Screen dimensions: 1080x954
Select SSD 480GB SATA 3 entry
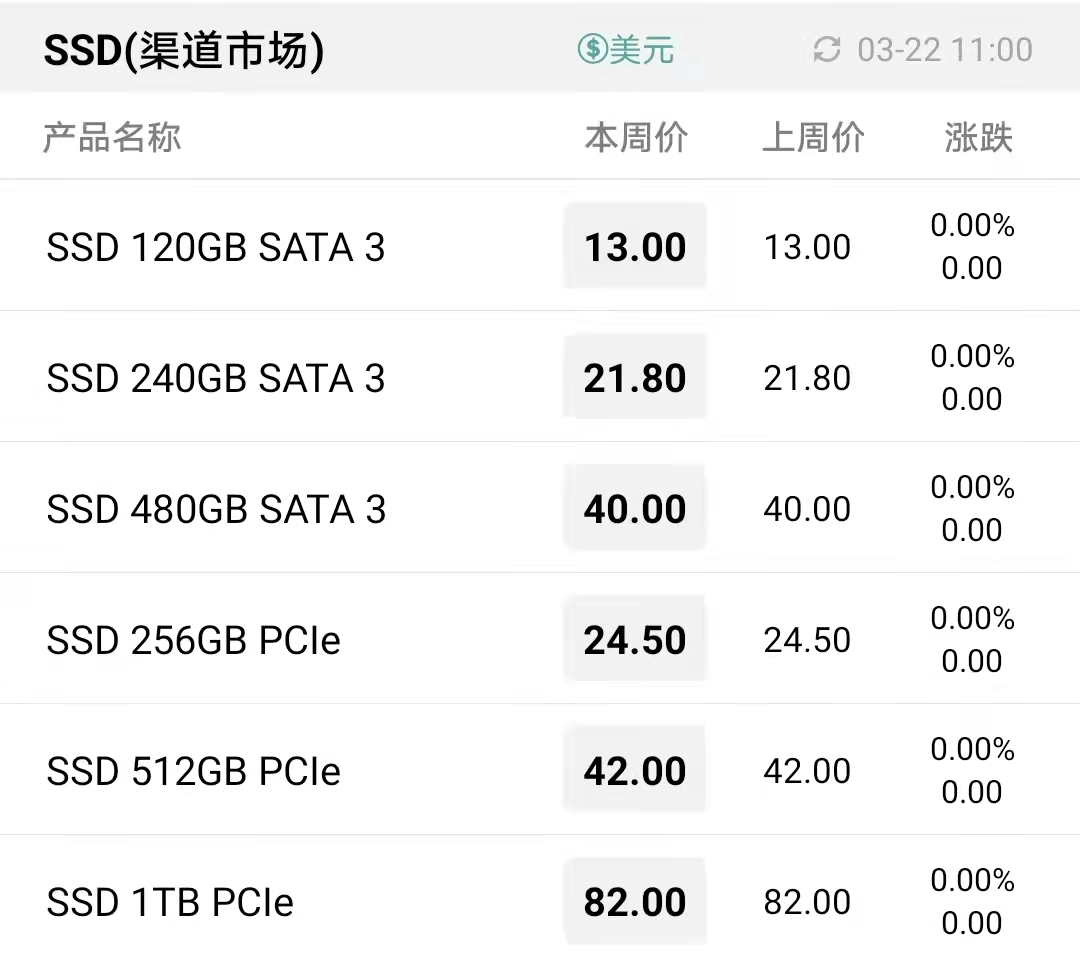(x=540, y=508)
